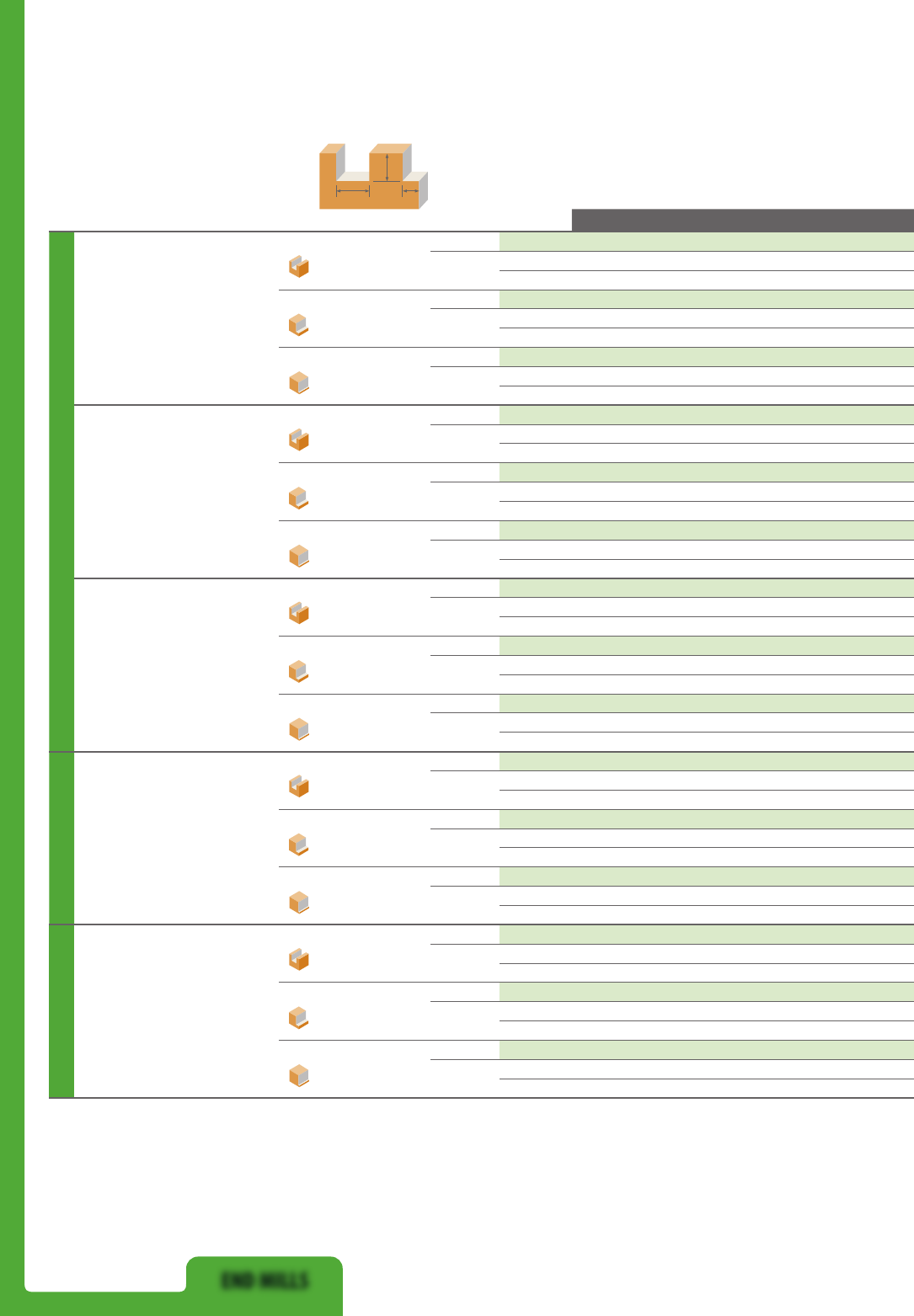Select the shoulder milling icon in the second group
The image size is (914, 1316).
pos(299,498)
